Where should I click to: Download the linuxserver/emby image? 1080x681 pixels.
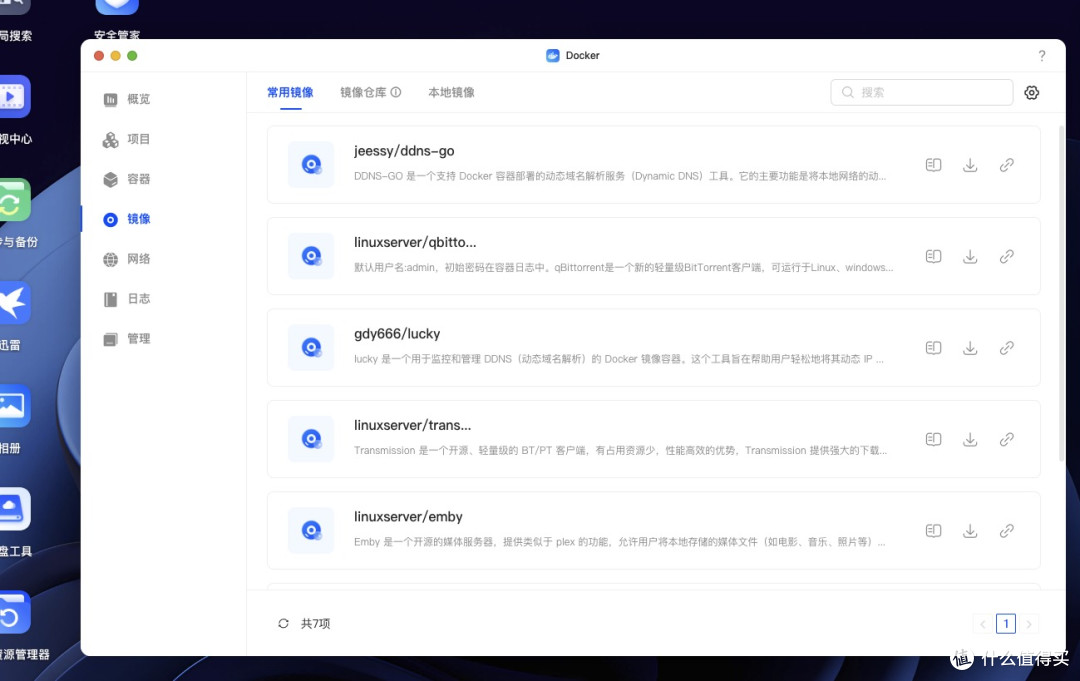970,531
